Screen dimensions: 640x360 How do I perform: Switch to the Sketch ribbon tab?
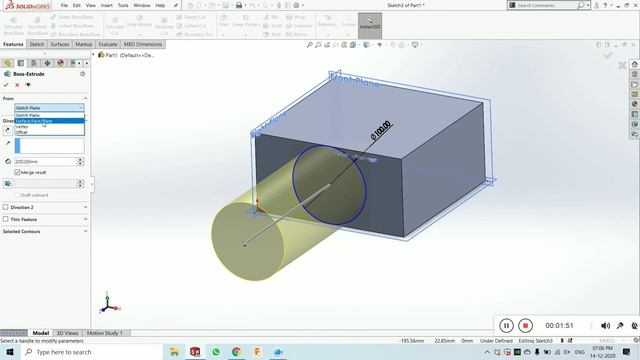click(x=36, y=44)
